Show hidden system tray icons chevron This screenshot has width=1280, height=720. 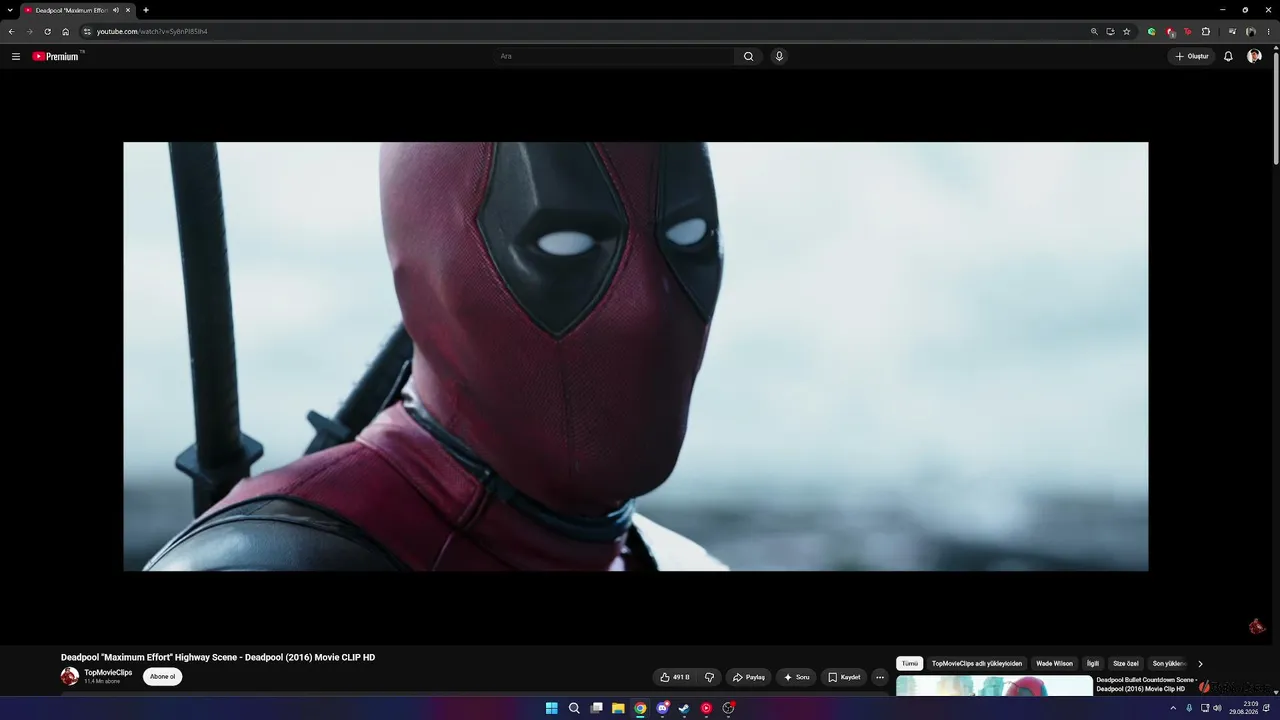tap(1173, 708)
